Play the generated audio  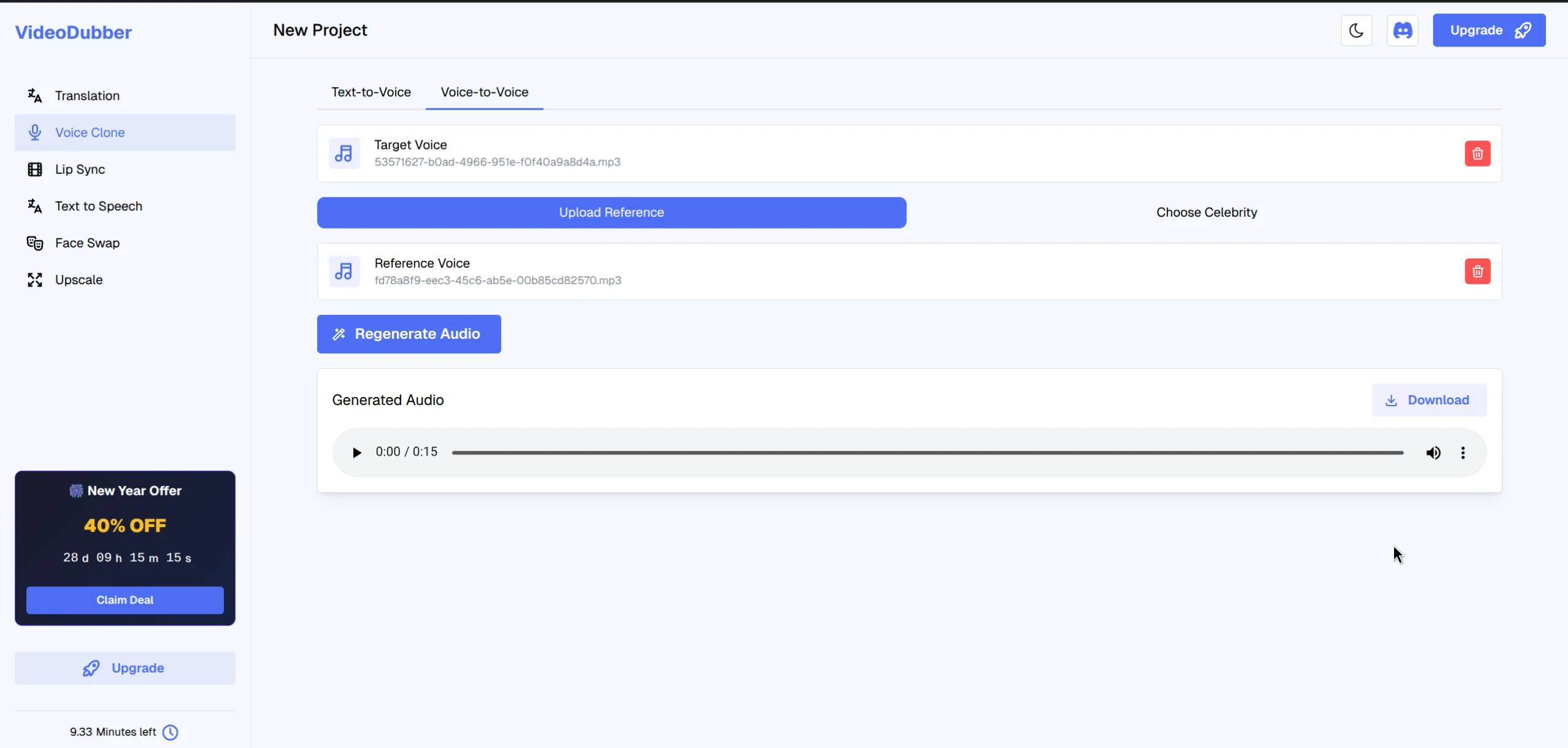pyautogui.click(x=358, y=453)
